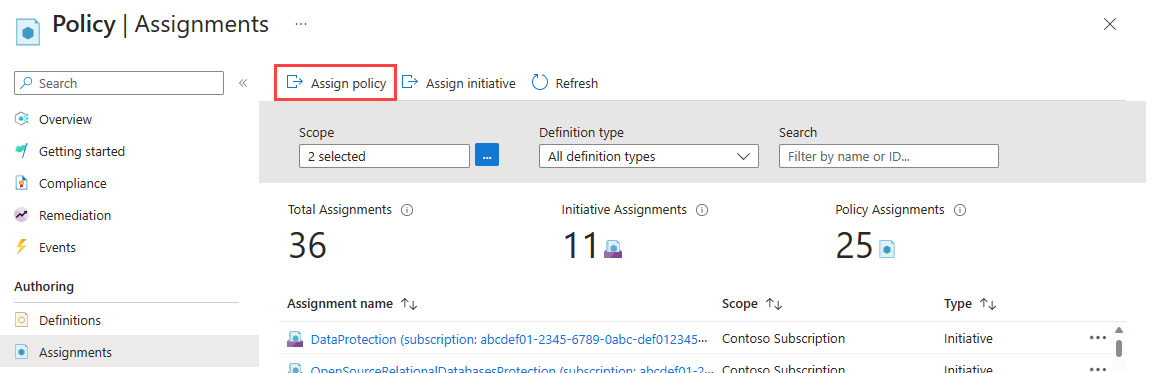Click the Getting started icon
Screen dimensions: 1159x373
[x=22, y=151]
